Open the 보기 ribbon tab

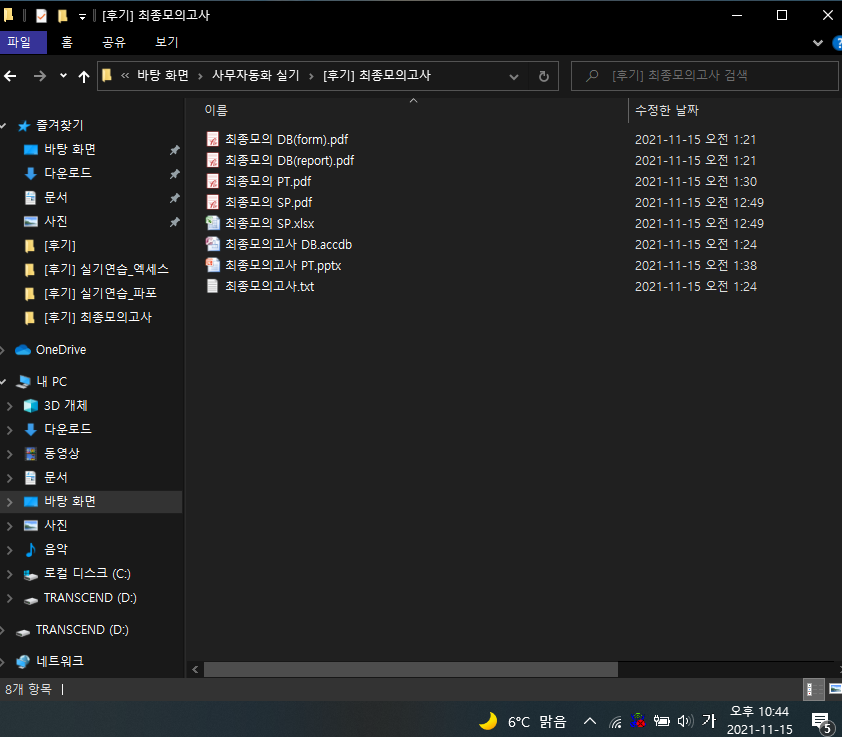point(166,42)
